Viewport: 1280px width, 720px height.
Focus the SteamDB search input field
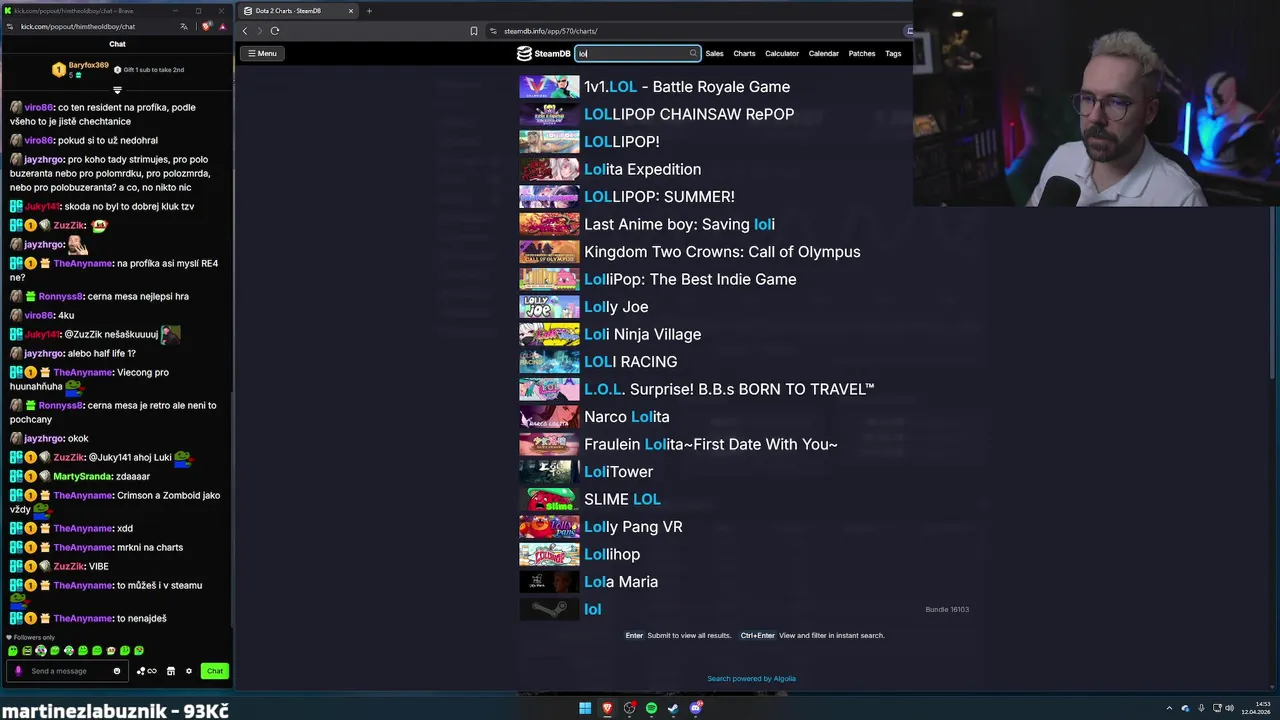pos(637,53)
